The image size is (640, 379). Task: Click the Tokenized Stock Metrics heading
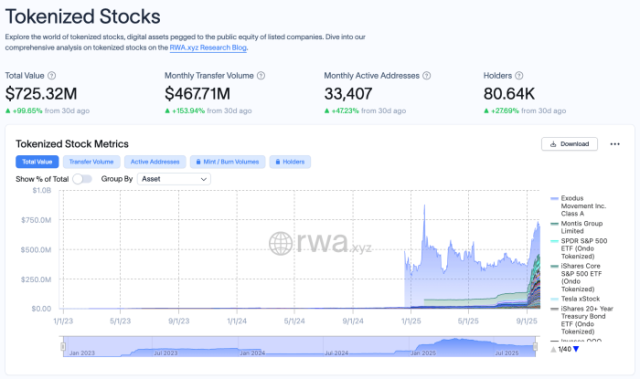tap(72, 144)
